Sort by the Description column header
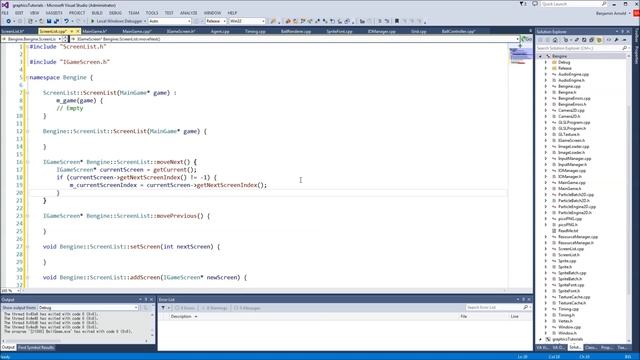Screen dimensions: 640x360 181,316
